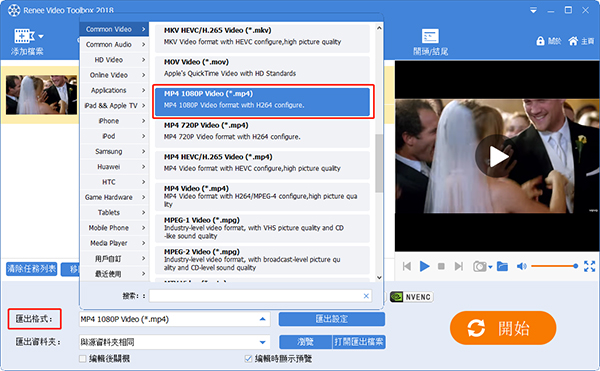This screenshot has width=600, height=371.
Task: Open the output folder combo box
Action: [174, 342]
